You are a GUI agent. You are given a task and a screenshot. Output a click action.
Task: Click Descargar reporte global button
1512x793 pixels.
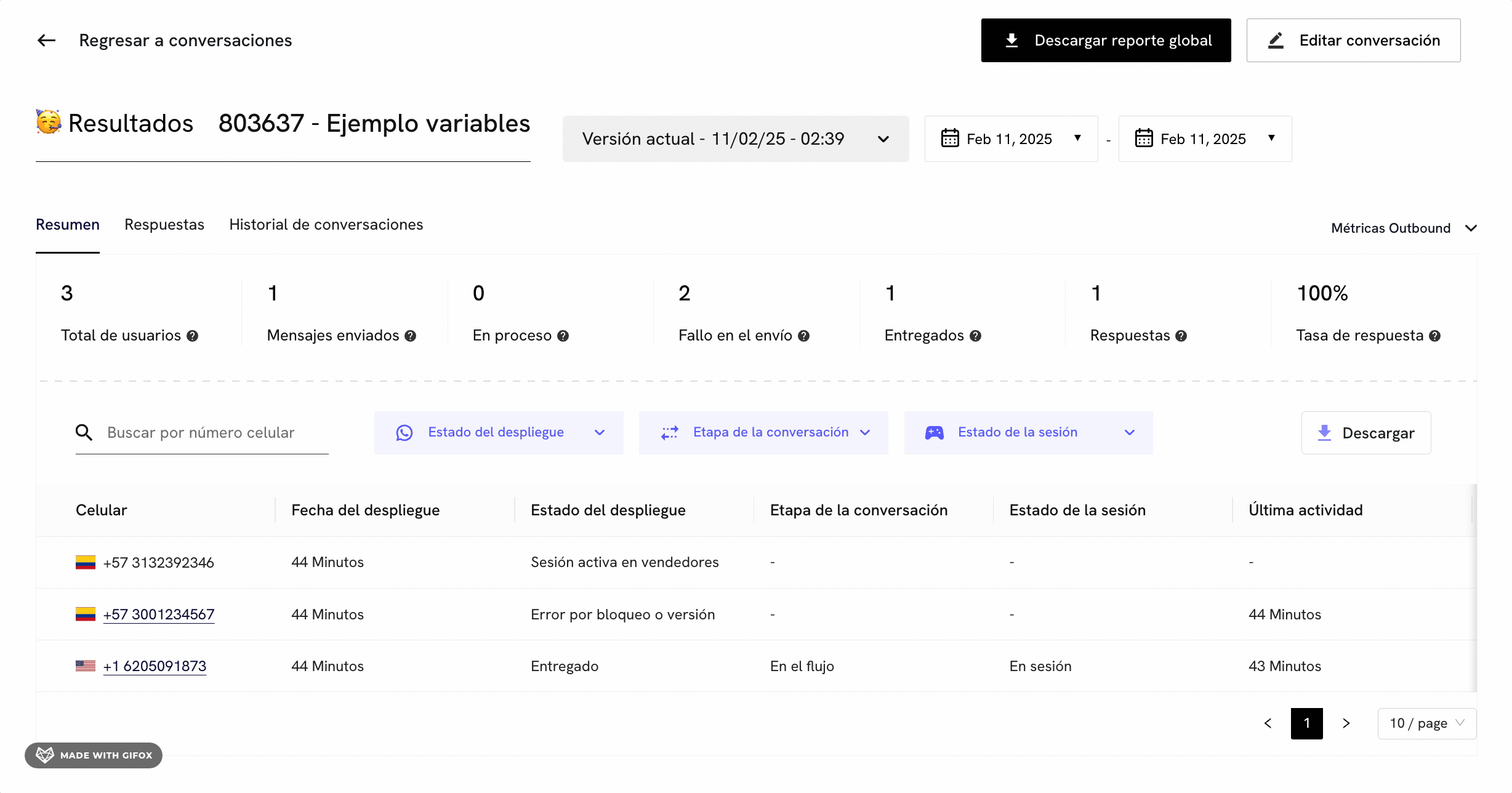[1106, 41]
